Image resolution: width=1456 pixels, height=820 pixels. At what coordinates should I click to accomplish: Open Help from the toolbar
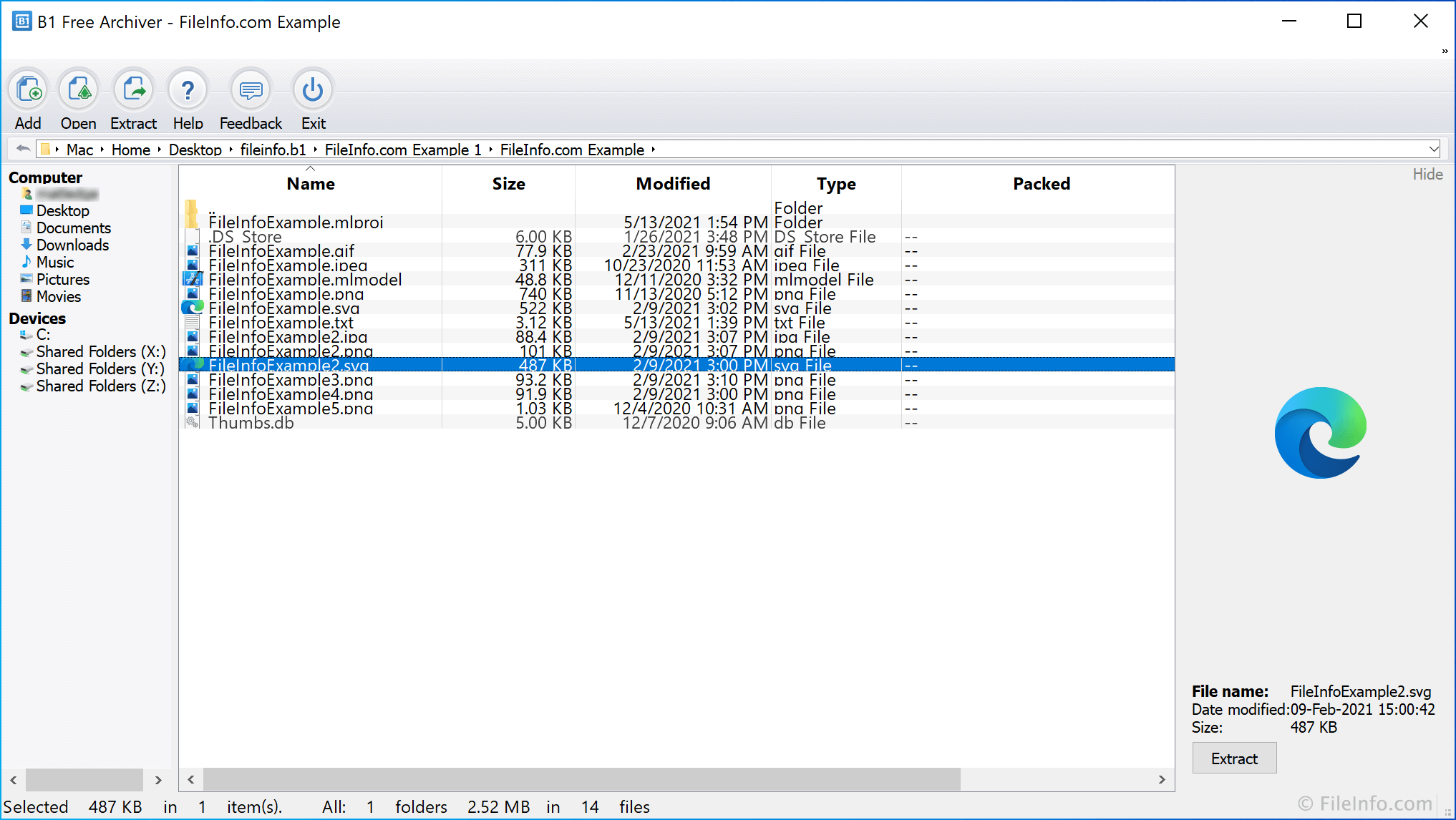coord(188,90)
